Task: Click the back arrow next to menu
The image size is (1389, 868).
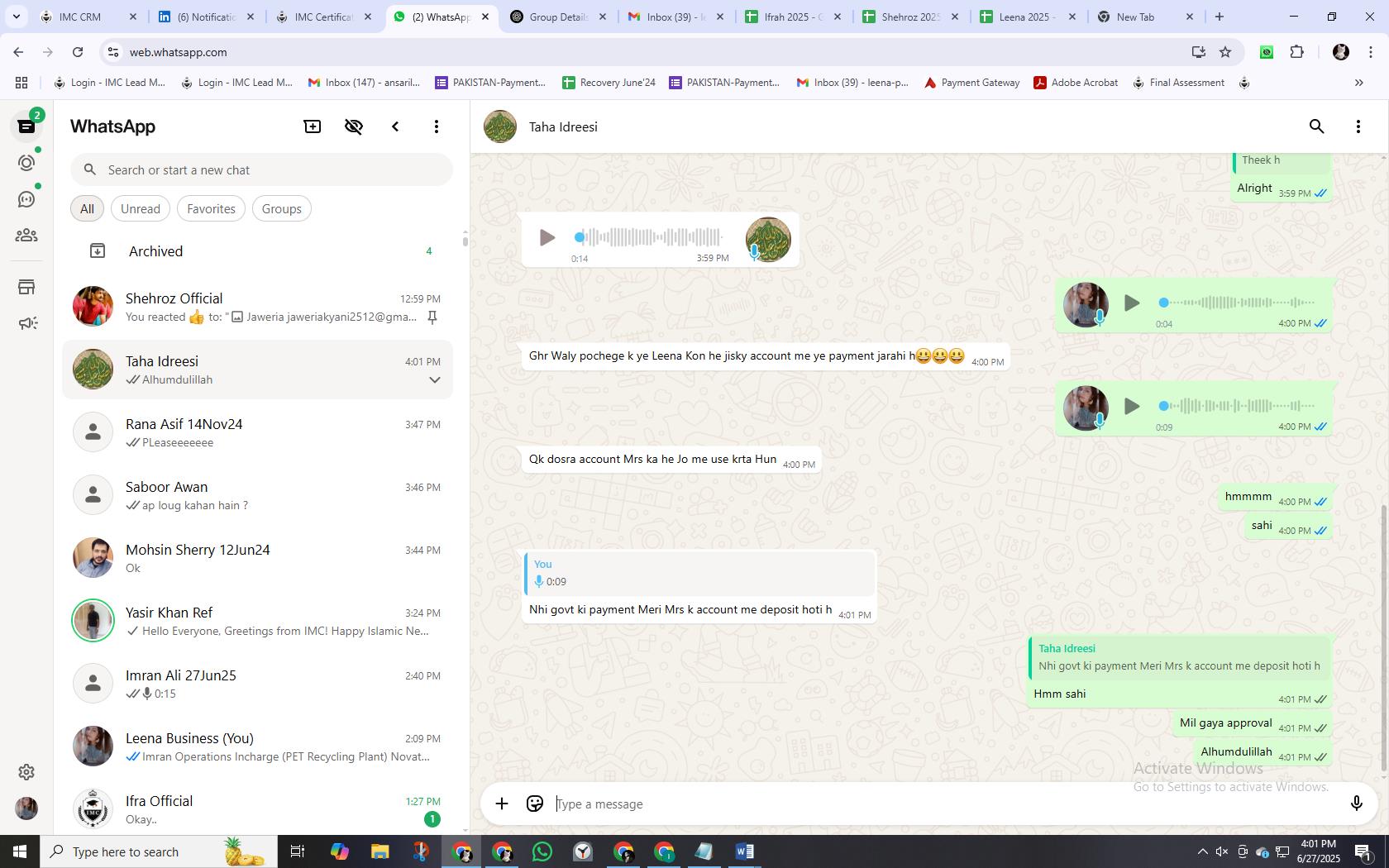Action: (x=395, y=126)
